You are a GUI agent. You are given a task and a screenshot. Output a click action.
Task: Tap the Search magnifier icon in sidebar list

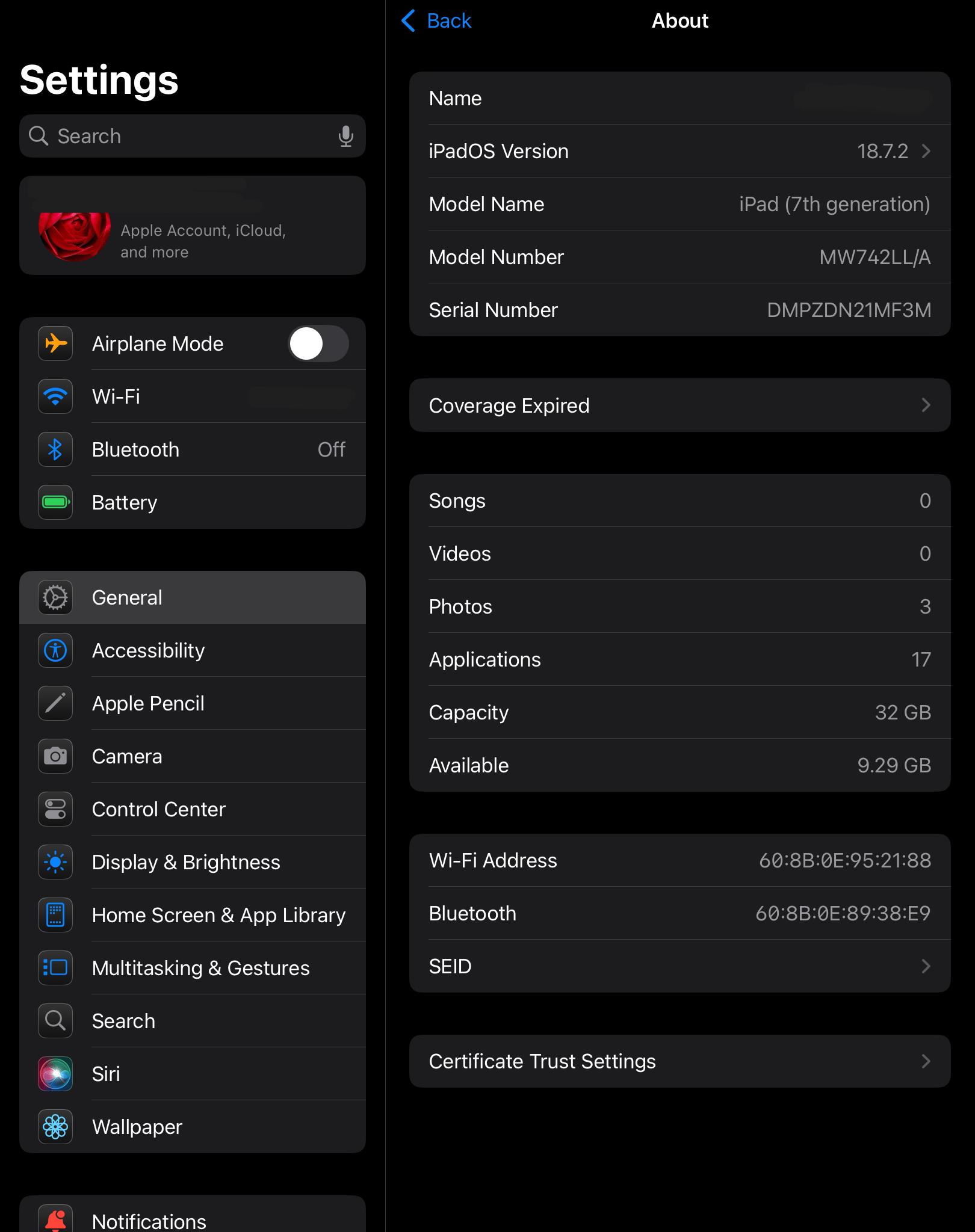55,1021
